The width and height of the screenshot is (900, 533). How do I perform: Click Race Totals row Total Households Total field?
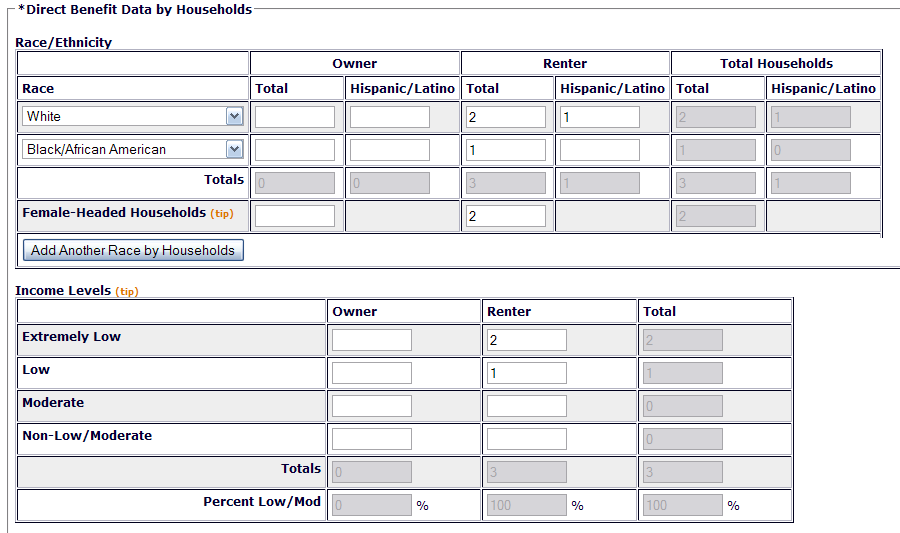point(716,183)
